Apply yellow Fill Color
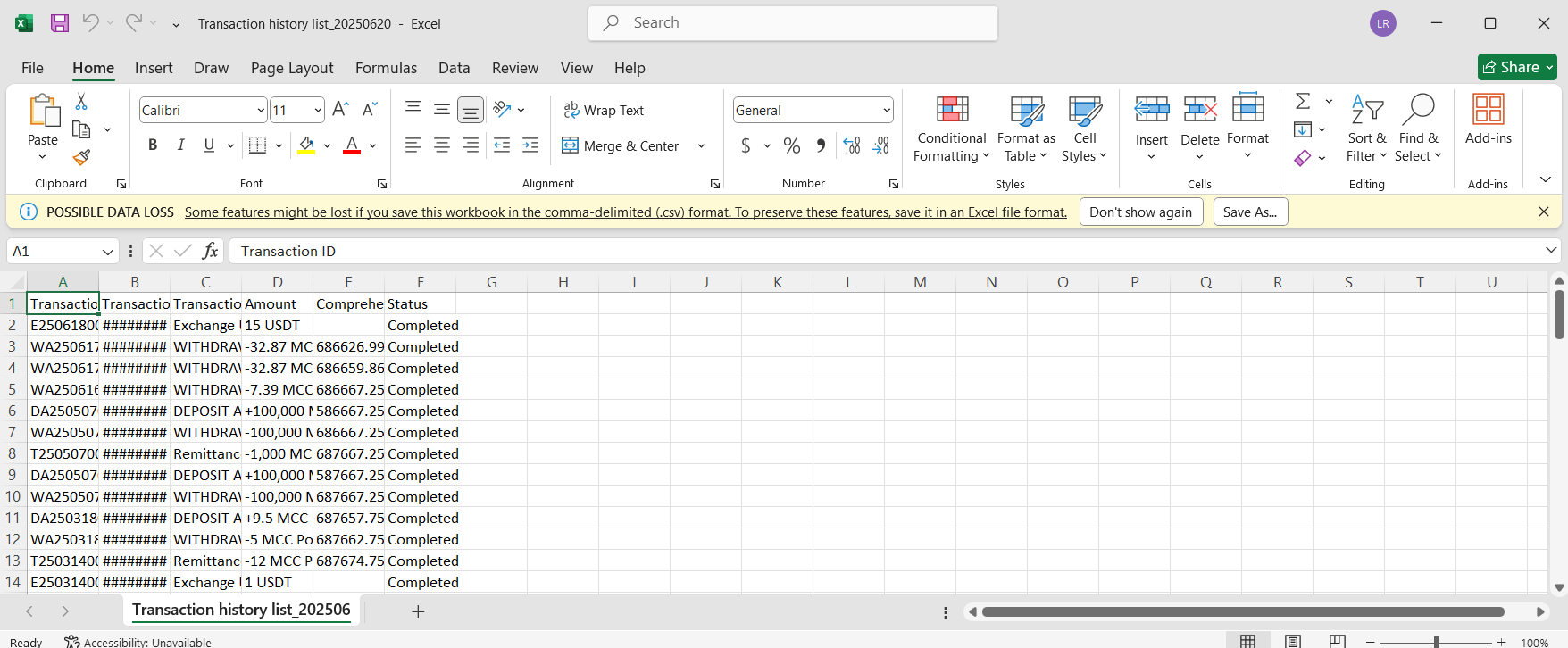 [306, 145]
